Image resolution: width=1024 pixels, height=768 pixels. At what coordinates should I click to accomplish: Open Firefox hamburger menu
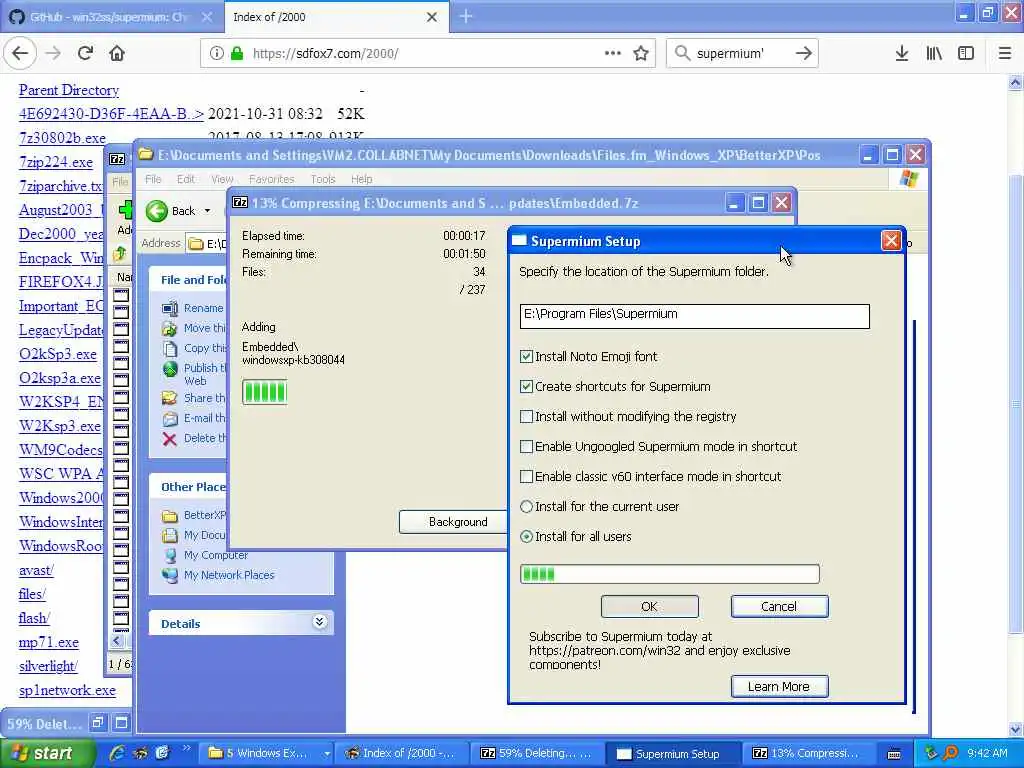click(x=1005, y=54)
